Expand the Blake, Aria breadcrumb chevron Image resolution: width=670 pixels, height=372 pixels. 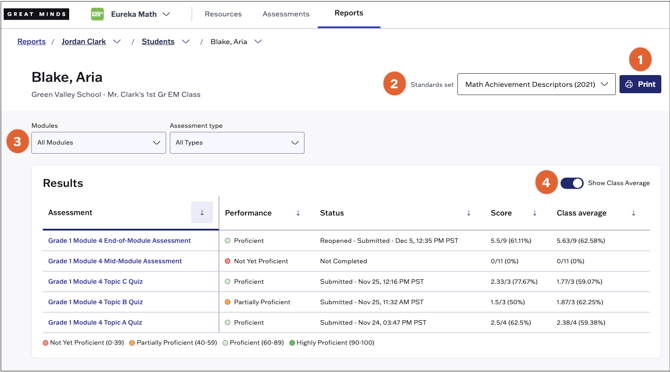pyautogui.click(x=258, y=41)
